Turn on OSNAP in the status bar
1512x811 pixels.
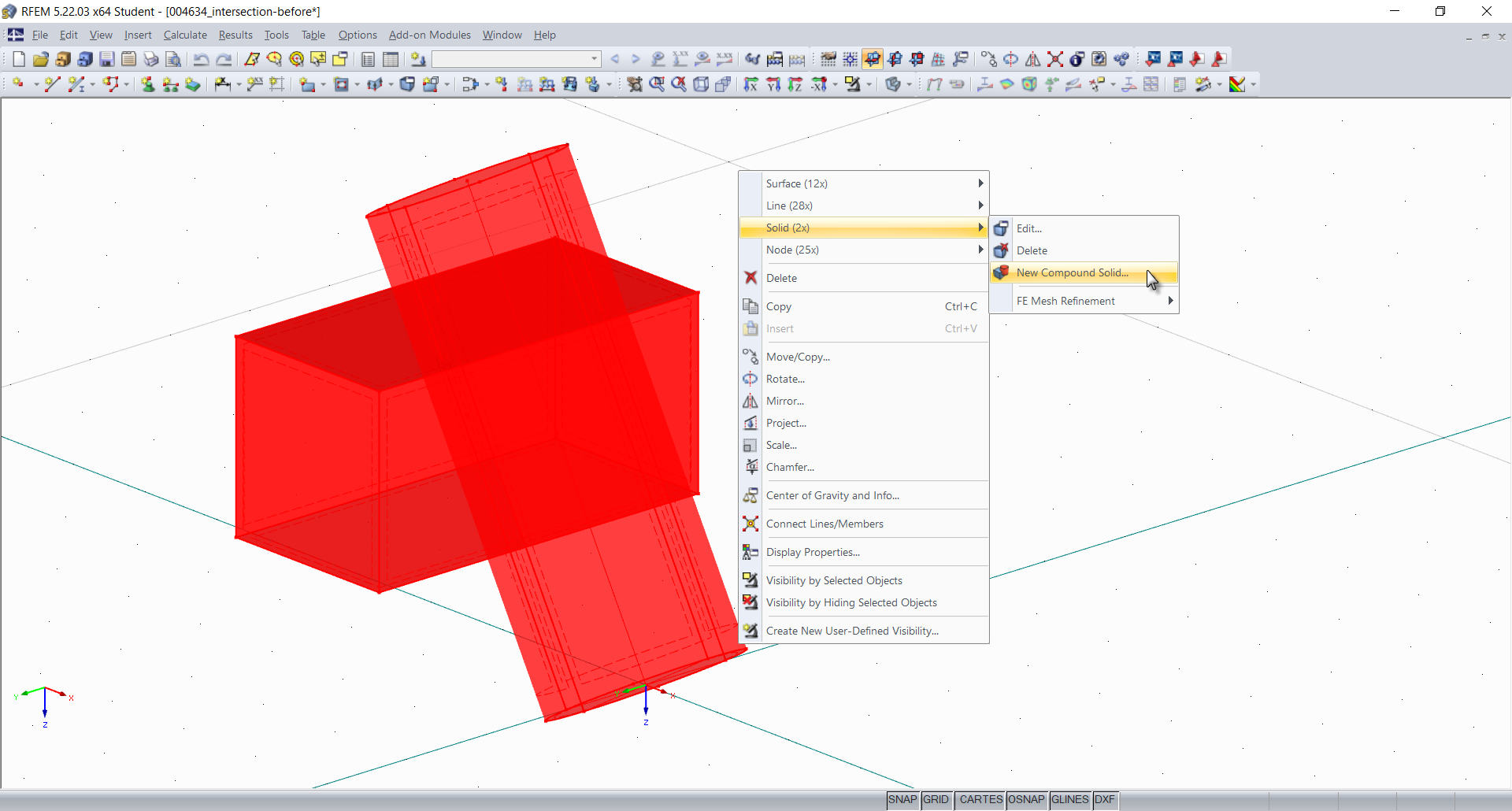pos(1026,800)
